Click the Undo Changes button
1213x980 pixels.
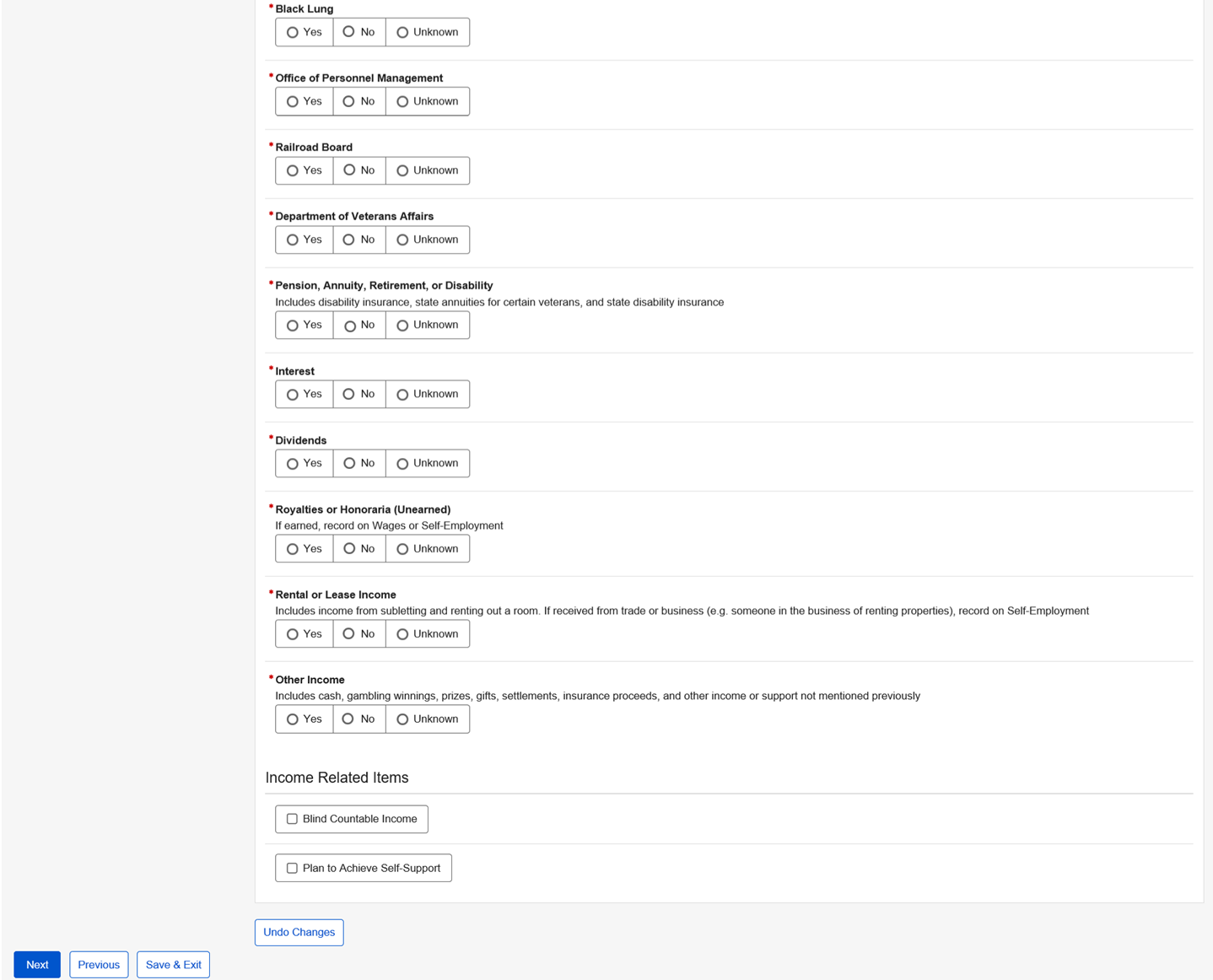click(299, 932)
